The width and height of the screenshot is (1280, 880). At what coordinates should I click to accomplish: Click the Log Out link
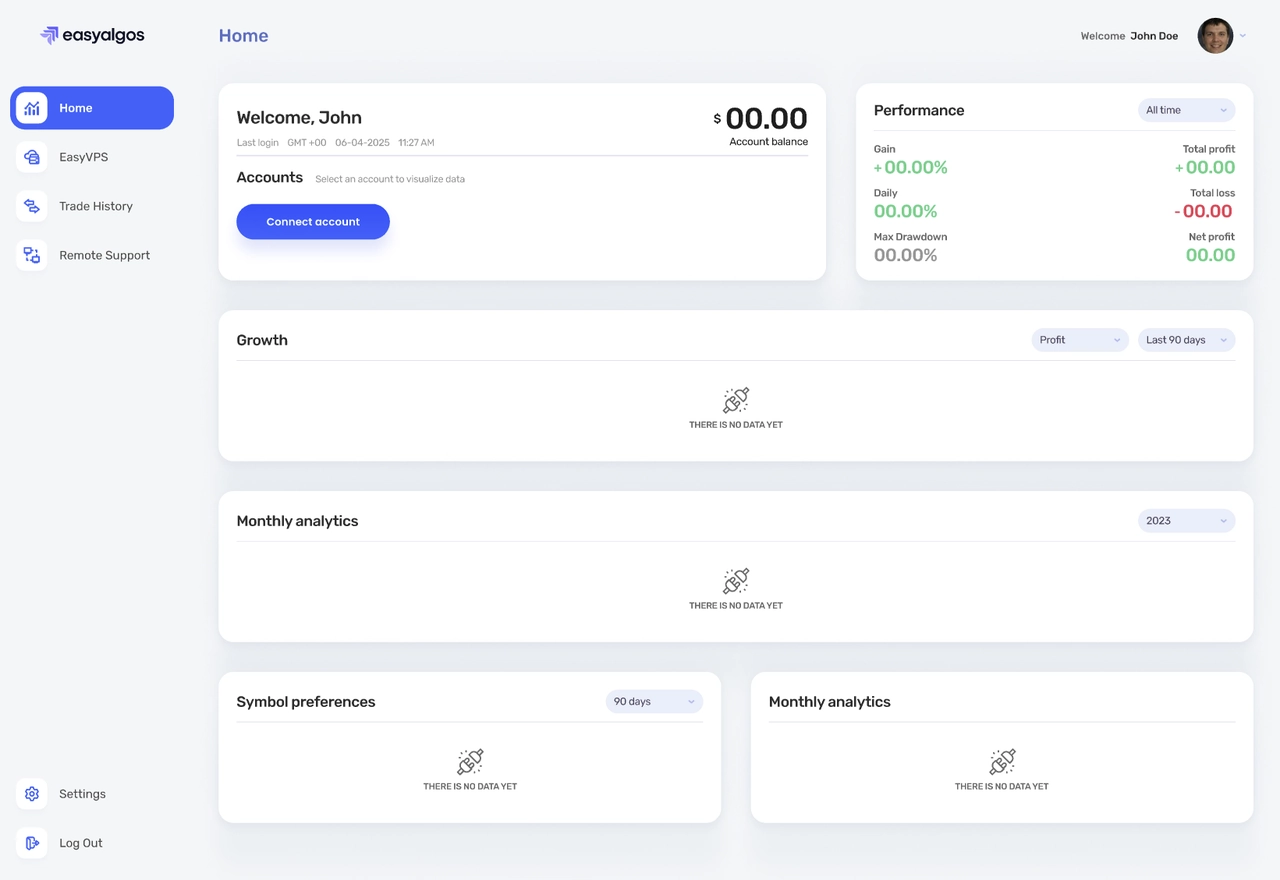click(x=80, y=843)
